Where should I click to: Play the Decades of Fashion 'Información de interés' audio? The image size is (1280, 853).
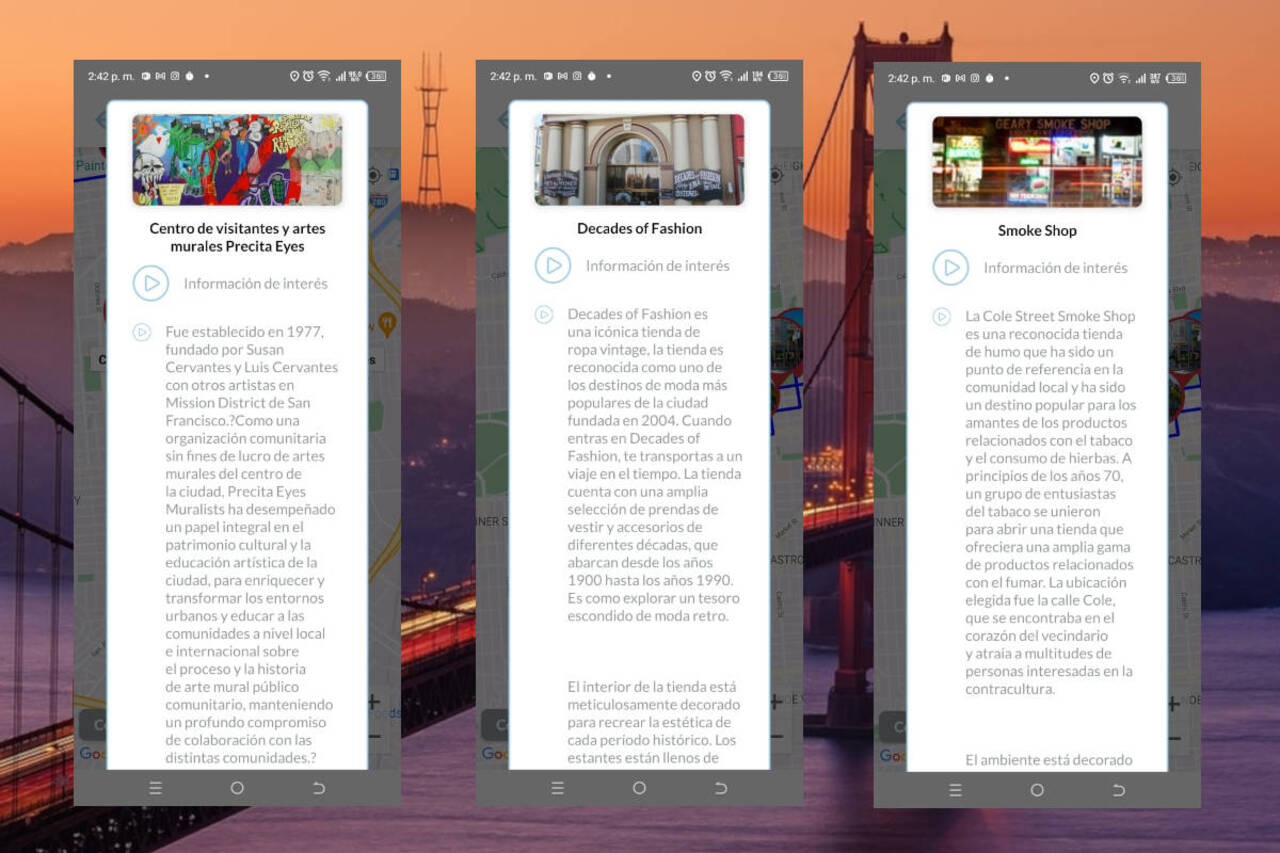tap(553, 265)
